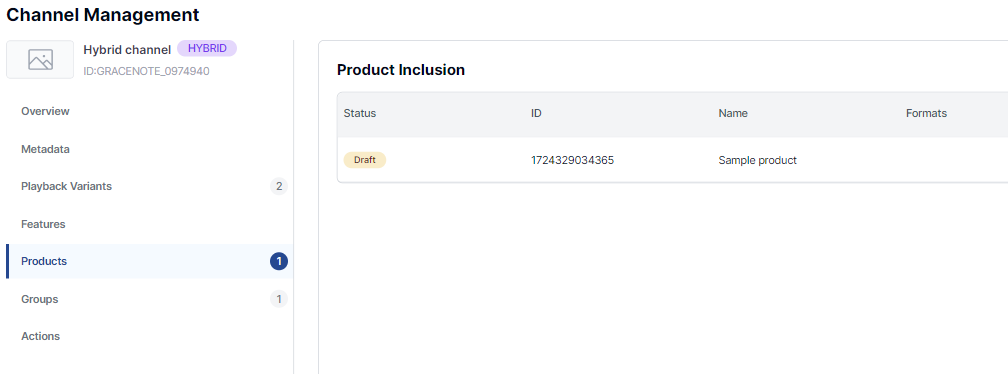
Task: Navigate to the Groups section
Action: click(39, 299)
